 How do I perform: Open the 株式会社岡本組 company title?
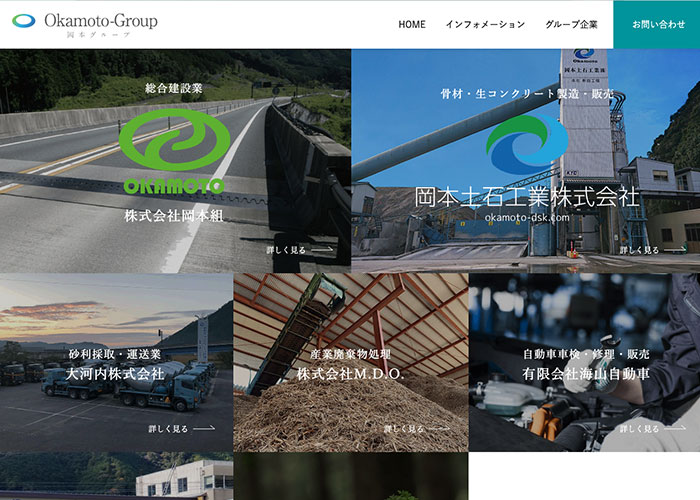[174, 216]
